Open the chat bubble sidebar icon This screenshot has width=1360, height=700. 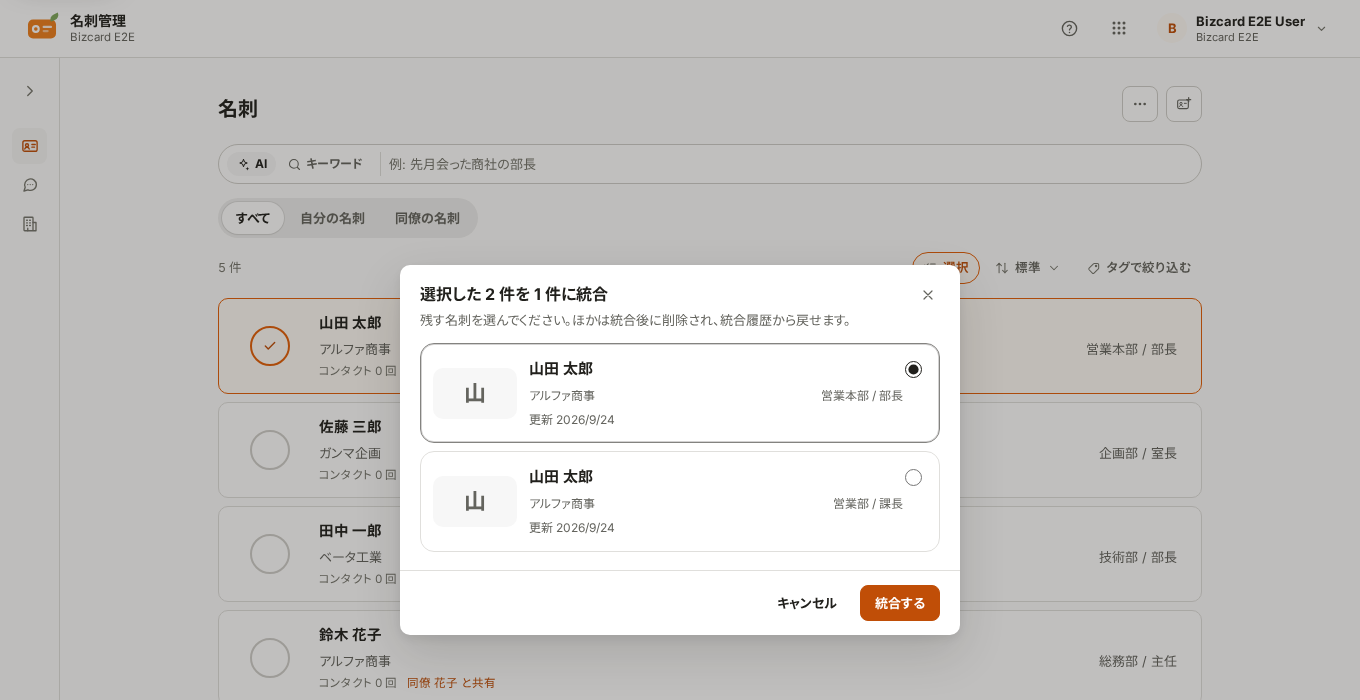pyautogui.click(x=30, y=185)
